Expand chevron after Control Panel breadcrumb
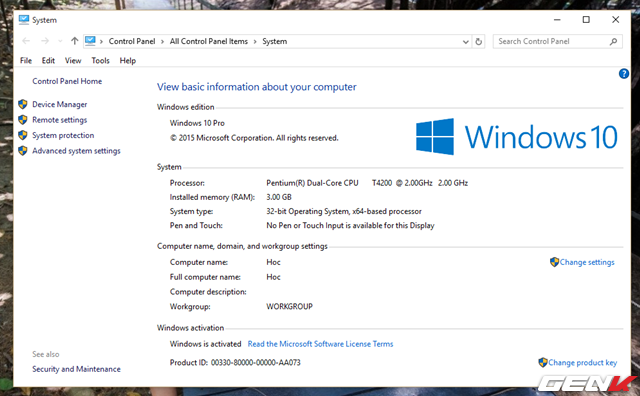This screenshot has height=396, width=640. [x=162, y=42]
